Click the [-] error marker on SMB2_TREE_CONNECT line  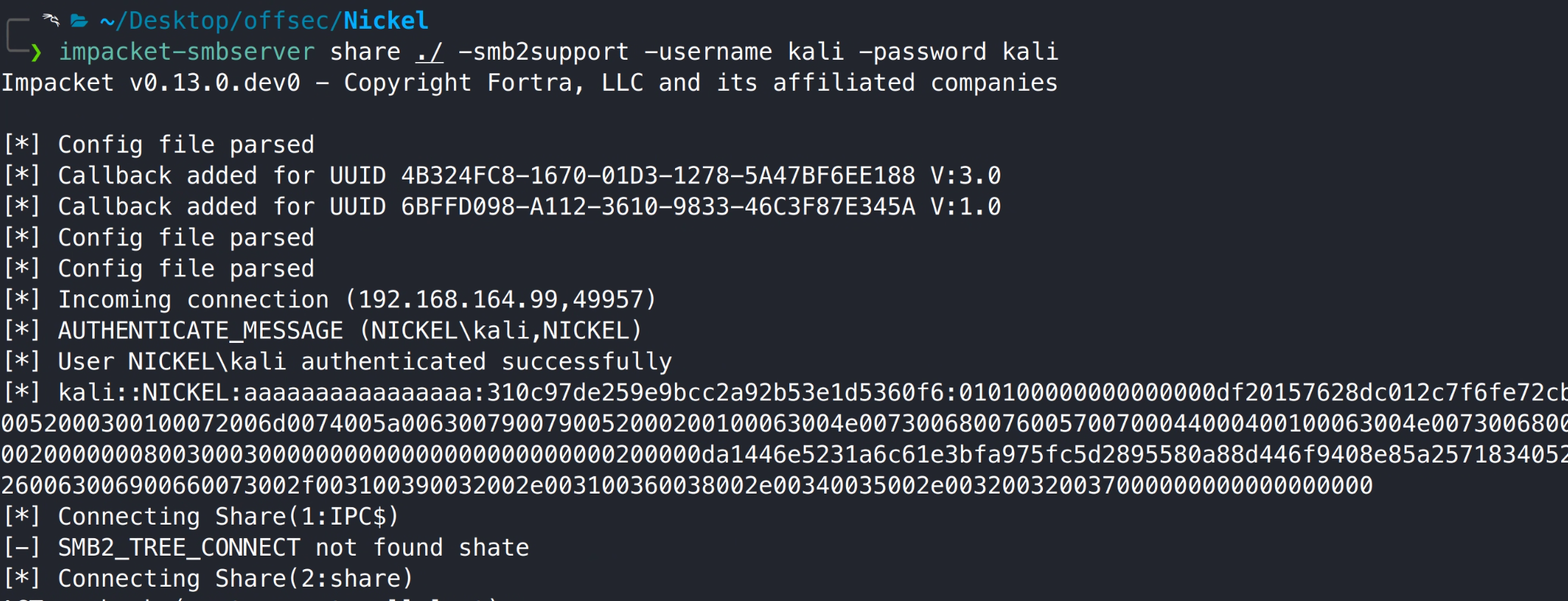click(x=22, y=547)
